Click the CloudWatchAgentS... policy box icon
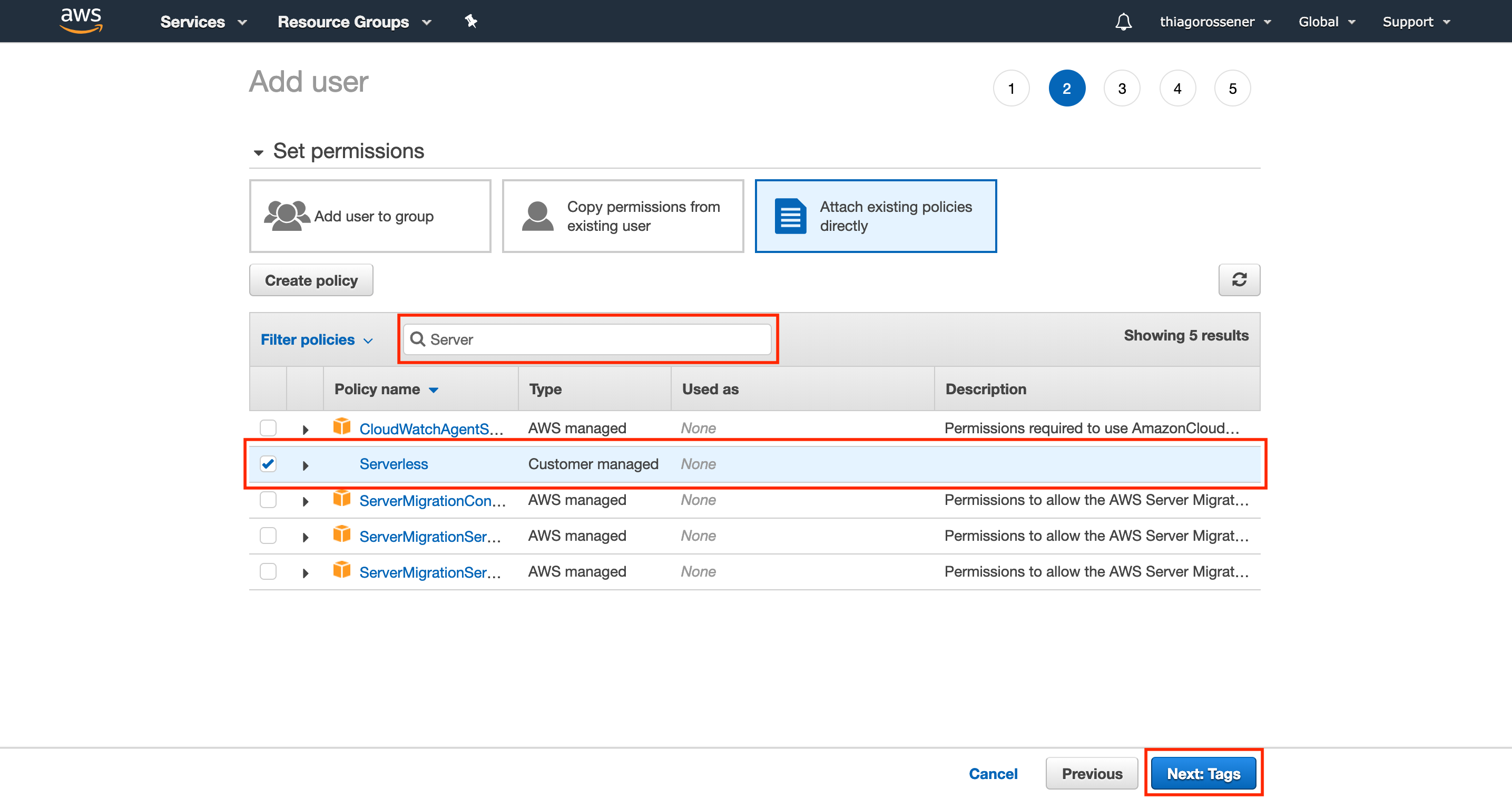This screenshot has width=1512, height=798. tap(341, 426)
